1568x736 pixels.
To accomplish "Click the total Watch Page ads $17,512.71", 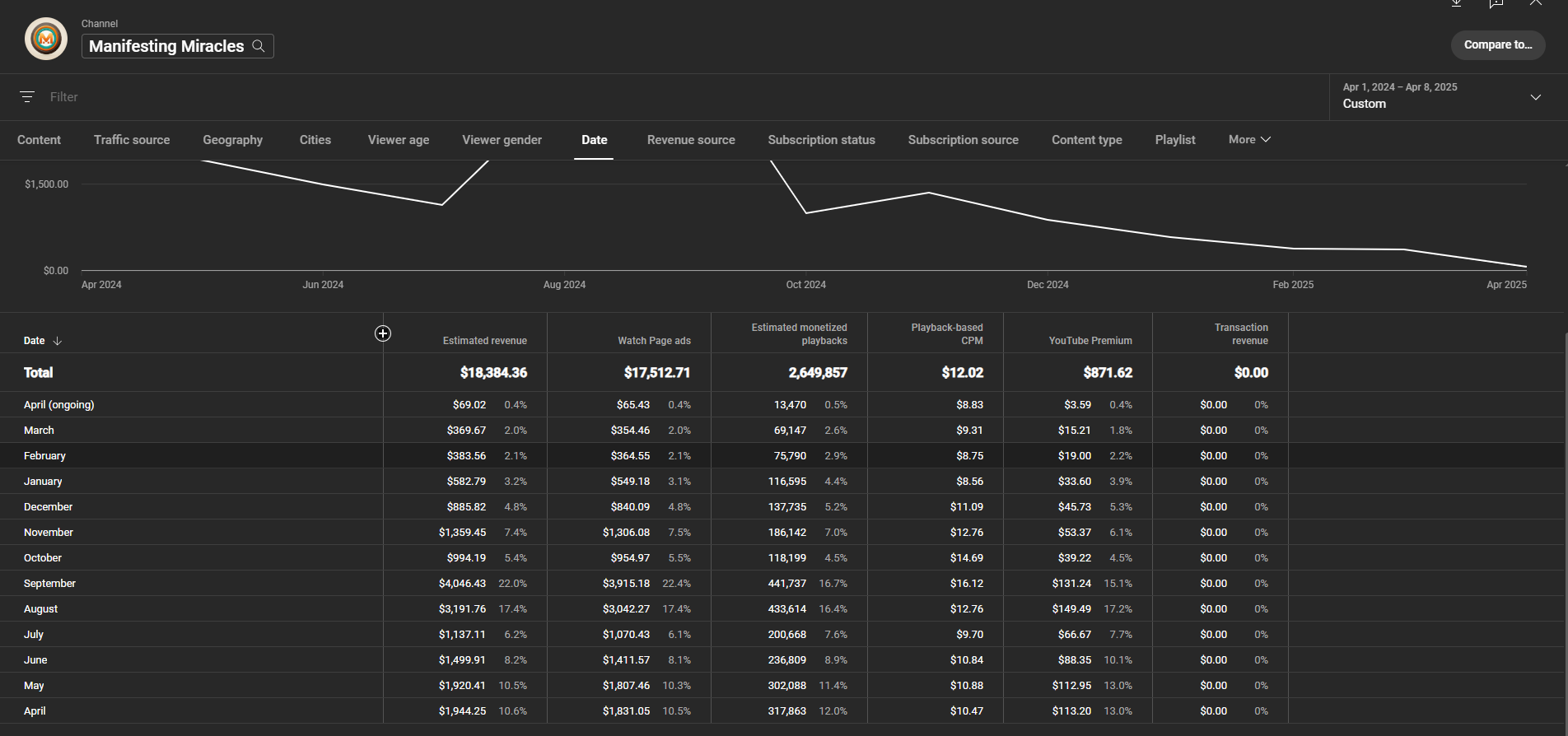I will pyautogui.click(x=657, y=373).
